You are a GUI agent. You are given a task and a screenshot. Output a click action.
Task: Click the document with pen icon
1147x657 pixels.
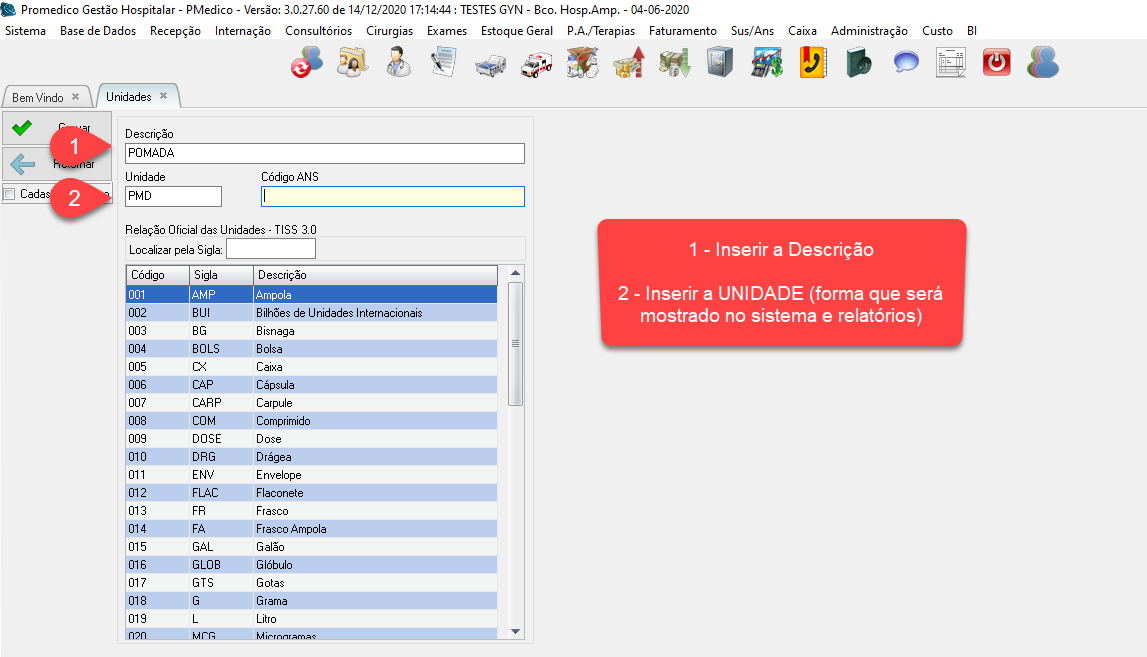[x=444, y=62]
